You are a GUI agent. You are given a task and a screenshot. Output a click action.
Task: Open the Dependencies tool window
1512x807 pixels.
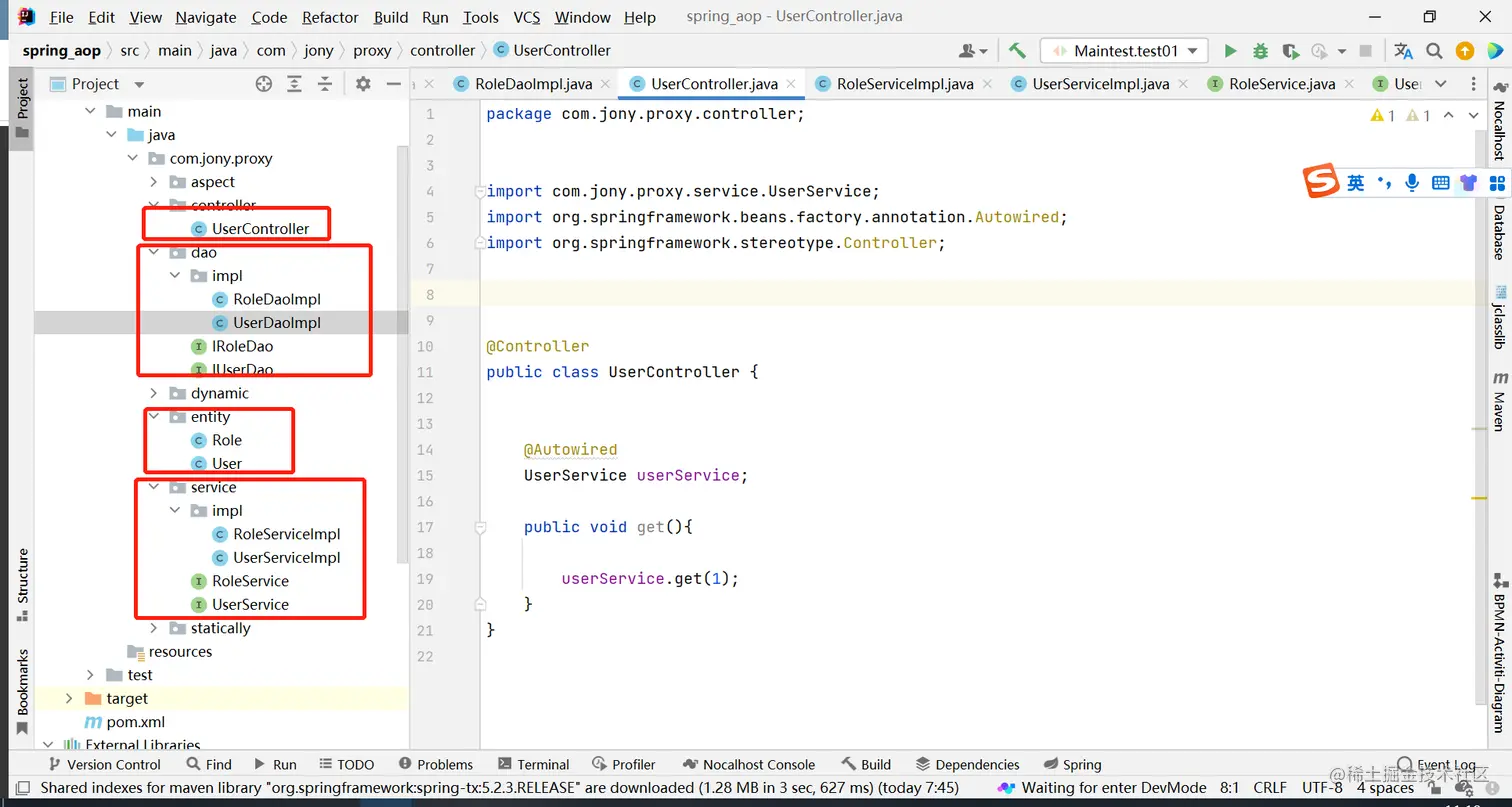tap(967, 764)
